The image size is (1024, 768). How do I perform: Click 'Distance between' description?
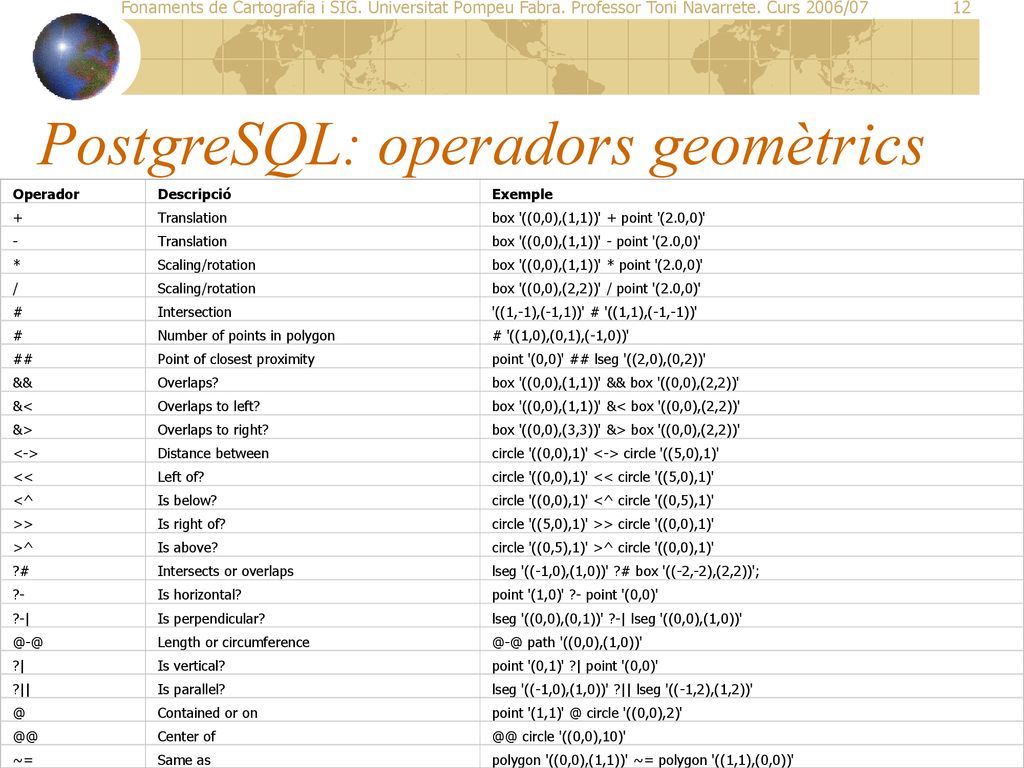(x=213, y=453)
